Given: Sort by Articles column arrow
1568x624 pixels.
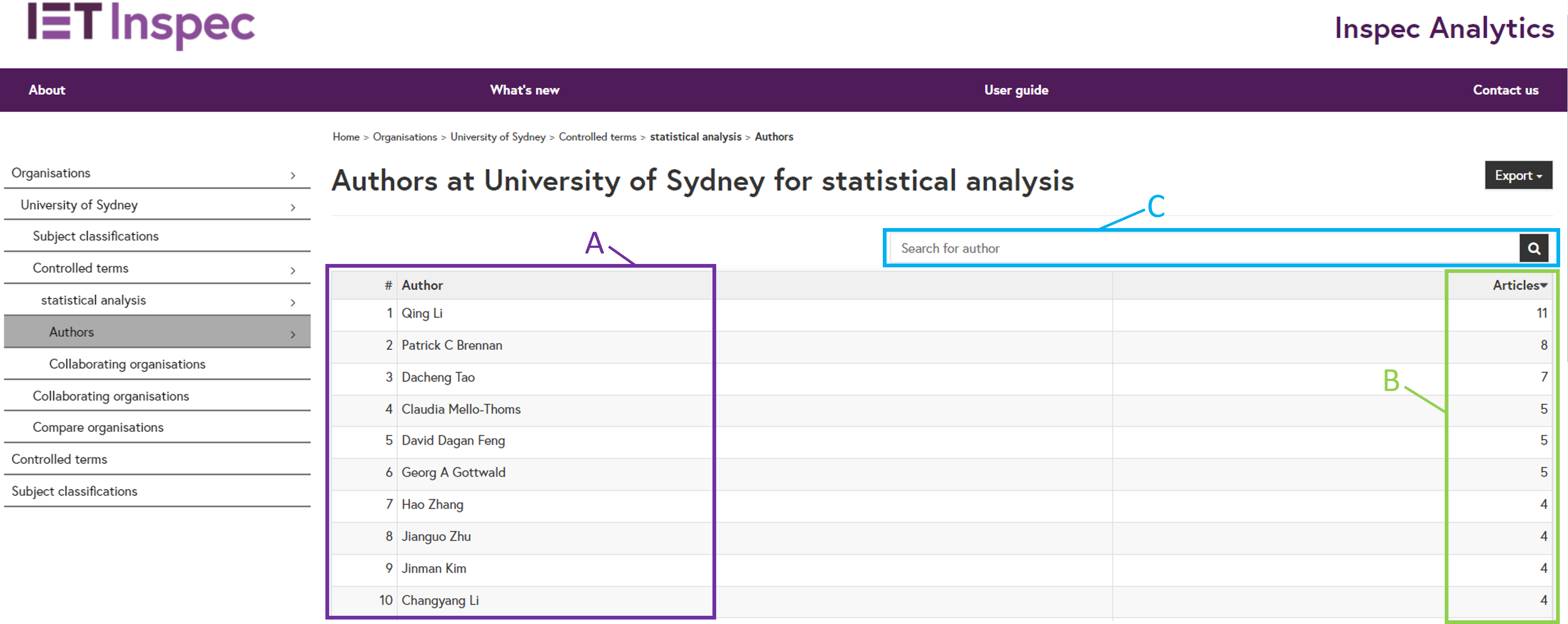Looking at the screenshot, I should point(1543,285).
